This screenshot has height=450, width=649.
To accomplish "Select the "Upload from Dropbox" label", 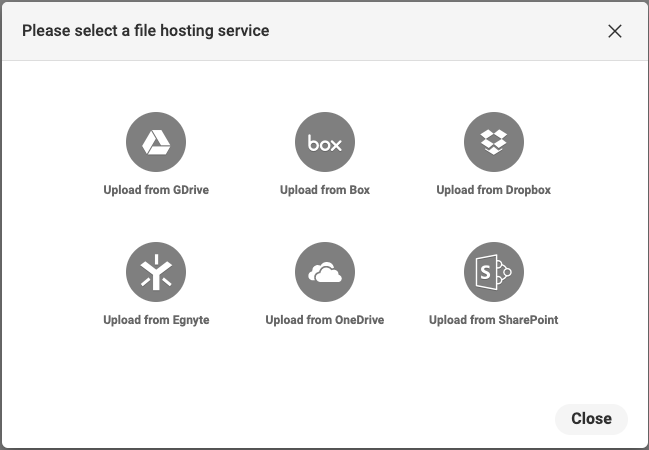I will tap(494, 190).
